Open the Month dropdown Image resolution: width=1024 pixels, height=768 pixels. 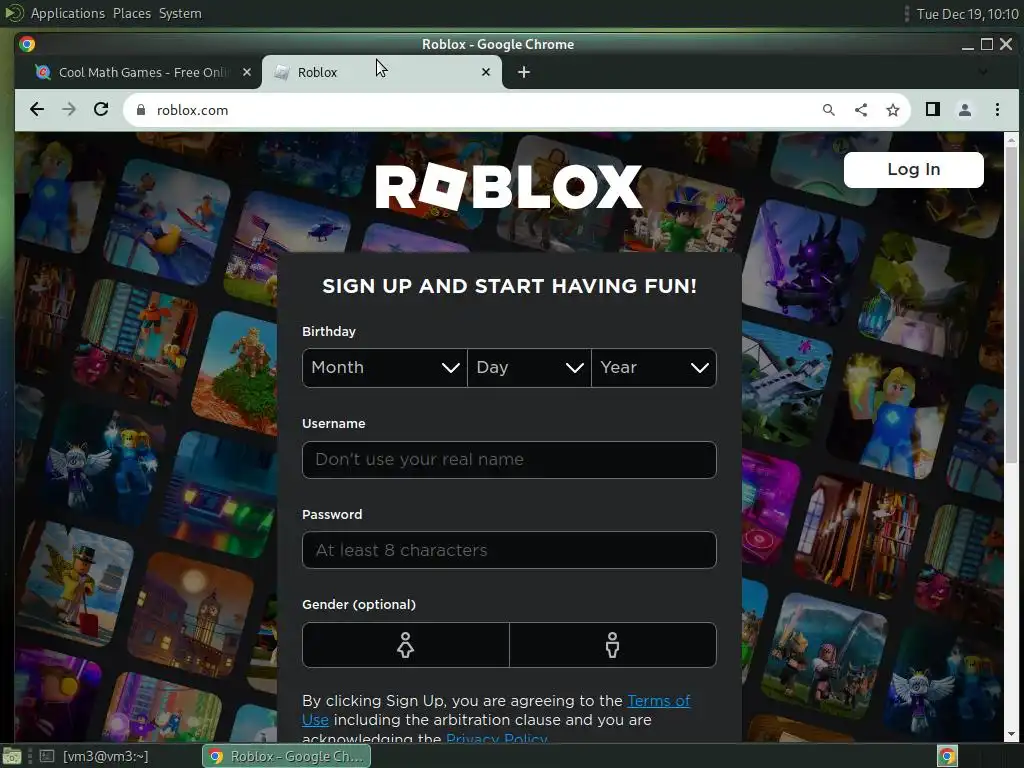(x=385, y=368)
